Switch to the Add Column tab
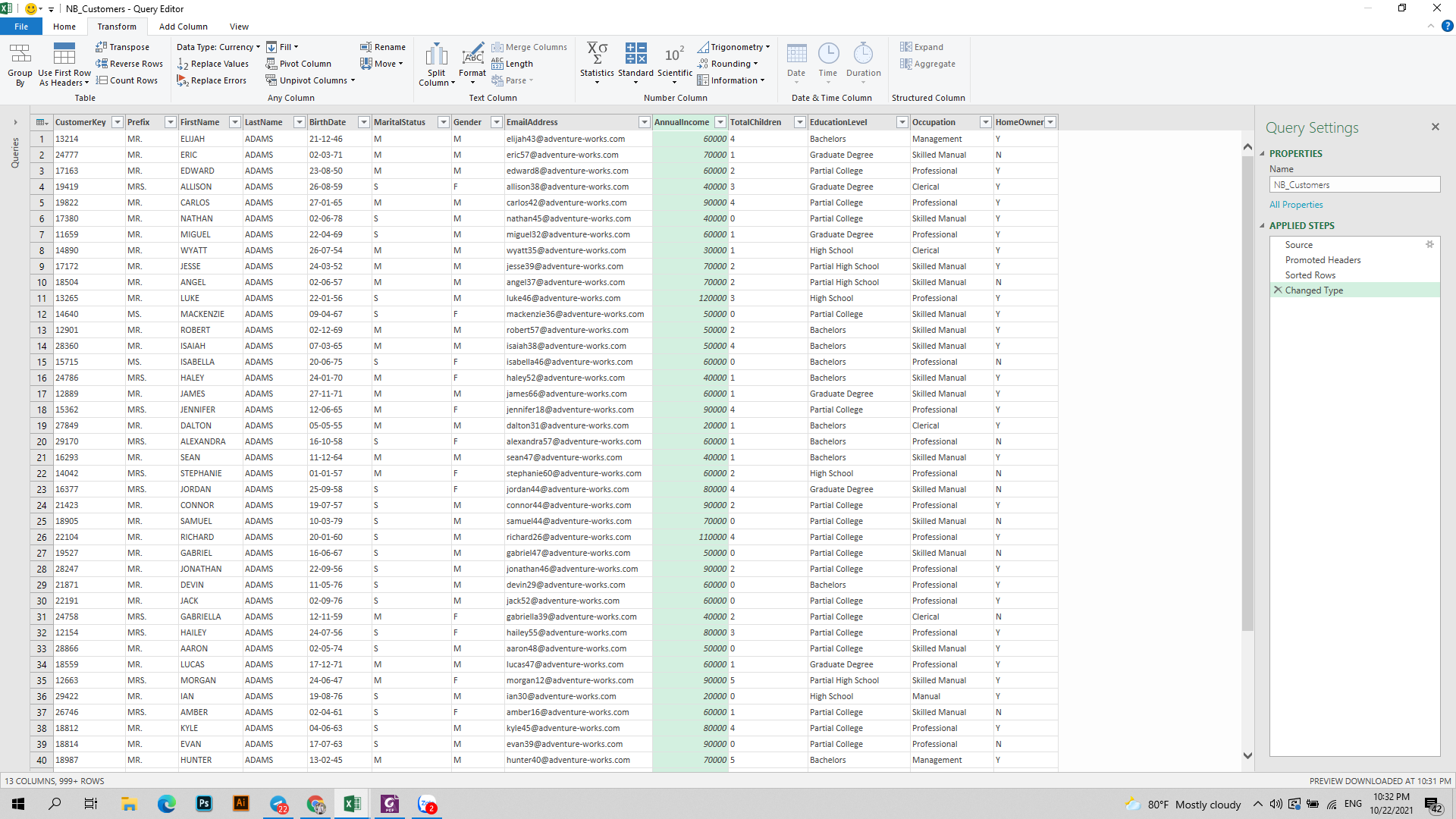This screenshot has height=819, width=1456. (183, 27)
